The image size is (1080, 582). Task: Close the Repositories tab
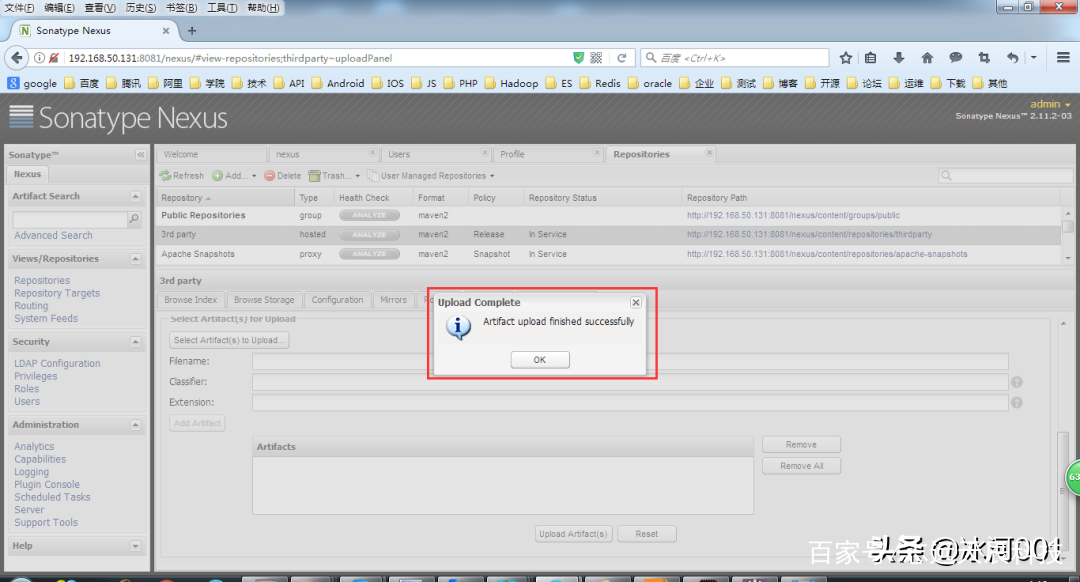coord(709,152)
